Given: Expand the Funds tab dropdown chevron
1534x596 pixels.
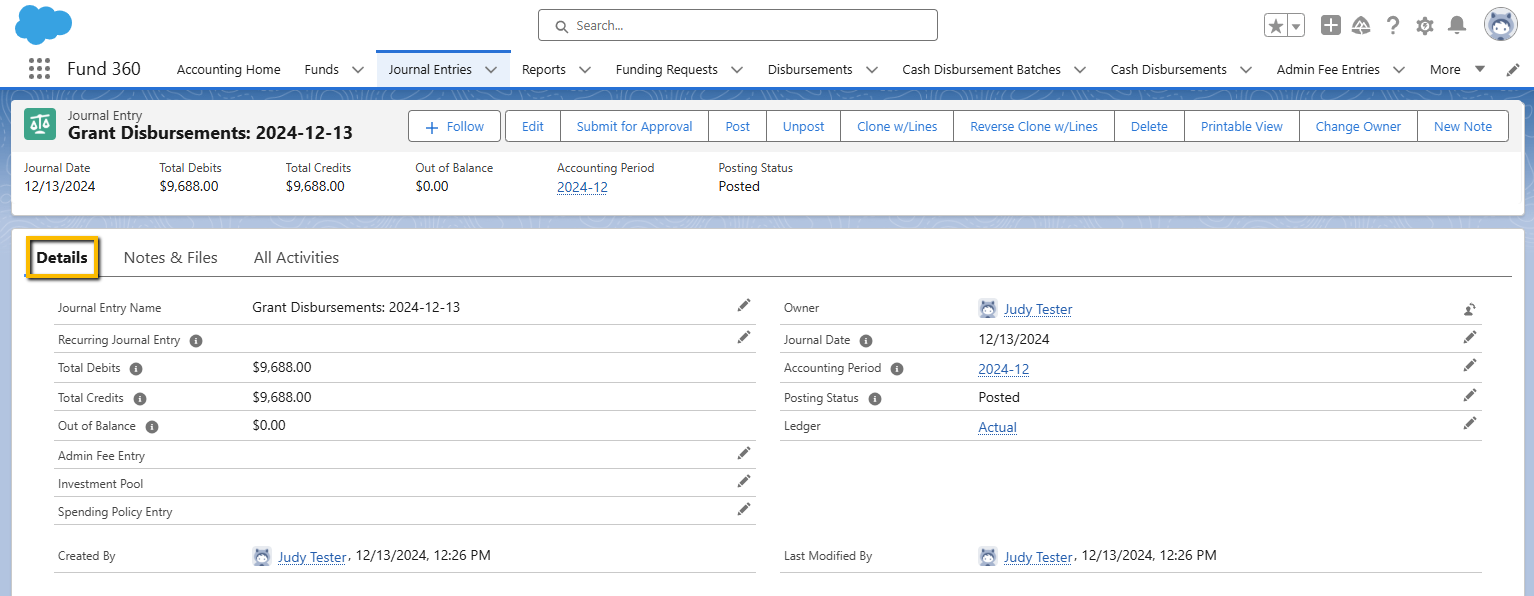Looking at the screenshot, I should tap(358, 70).
